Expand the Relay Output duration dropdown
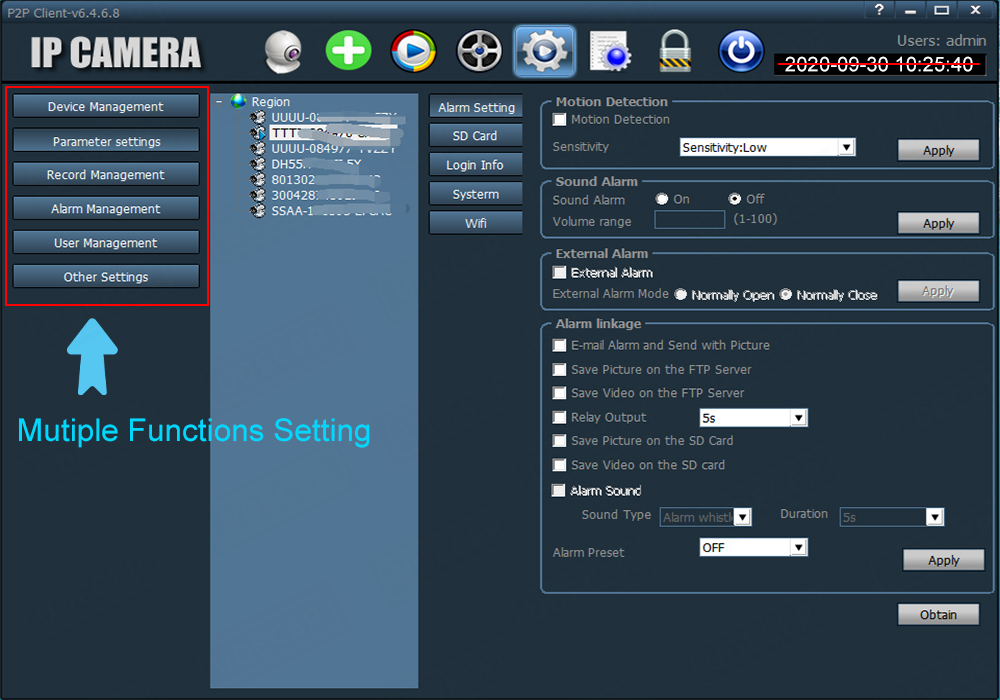 798,418
